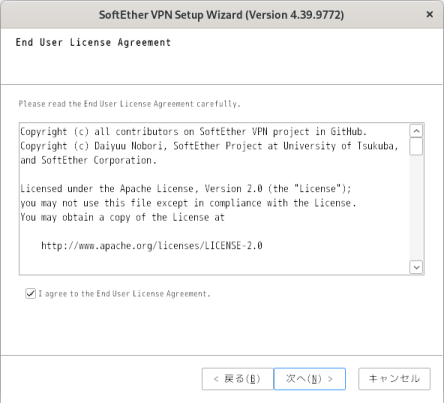Click the "You may obtain a copy" line
The height and width of the screenshot is (403, 444).
coord(122,217)
